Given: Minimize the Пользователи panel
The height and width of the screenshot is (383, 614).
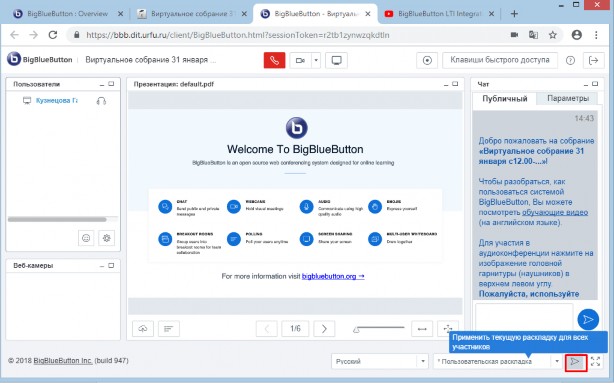Looking at the screenshot, I should (102, 84).
